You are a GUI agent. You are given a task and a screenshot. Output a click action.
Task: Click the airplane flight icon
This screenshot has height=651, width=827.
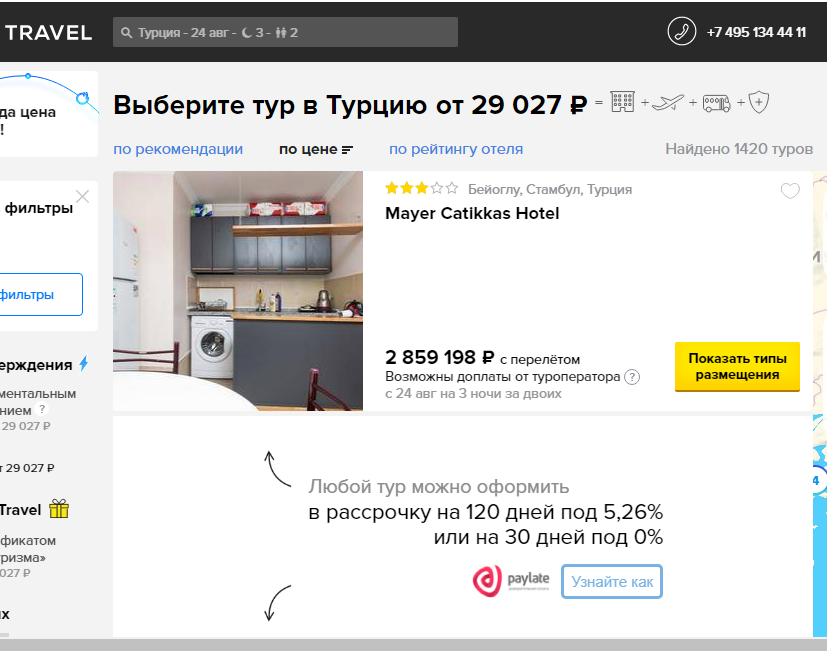pos(668,102)
